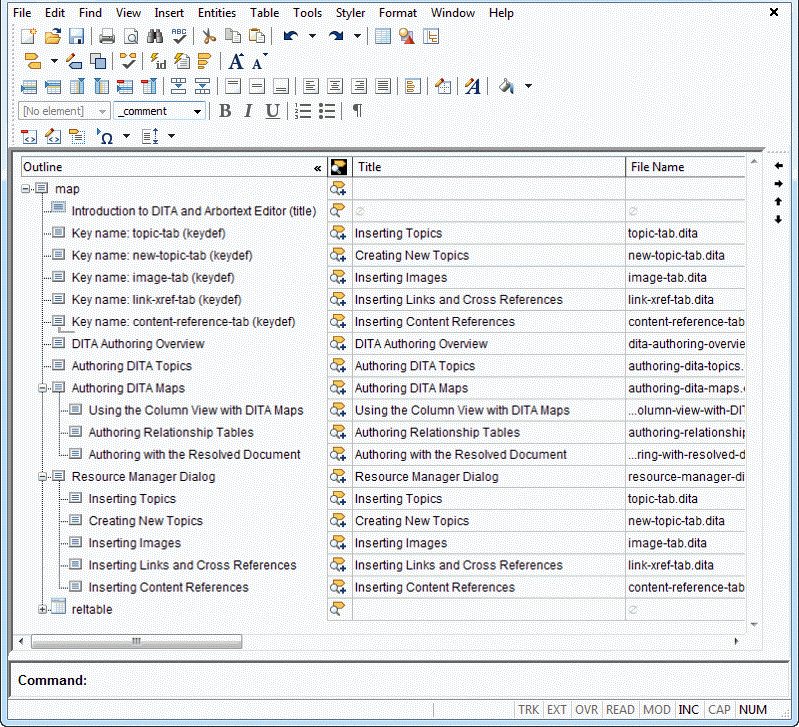Collapse the map root node

point(25,189)
